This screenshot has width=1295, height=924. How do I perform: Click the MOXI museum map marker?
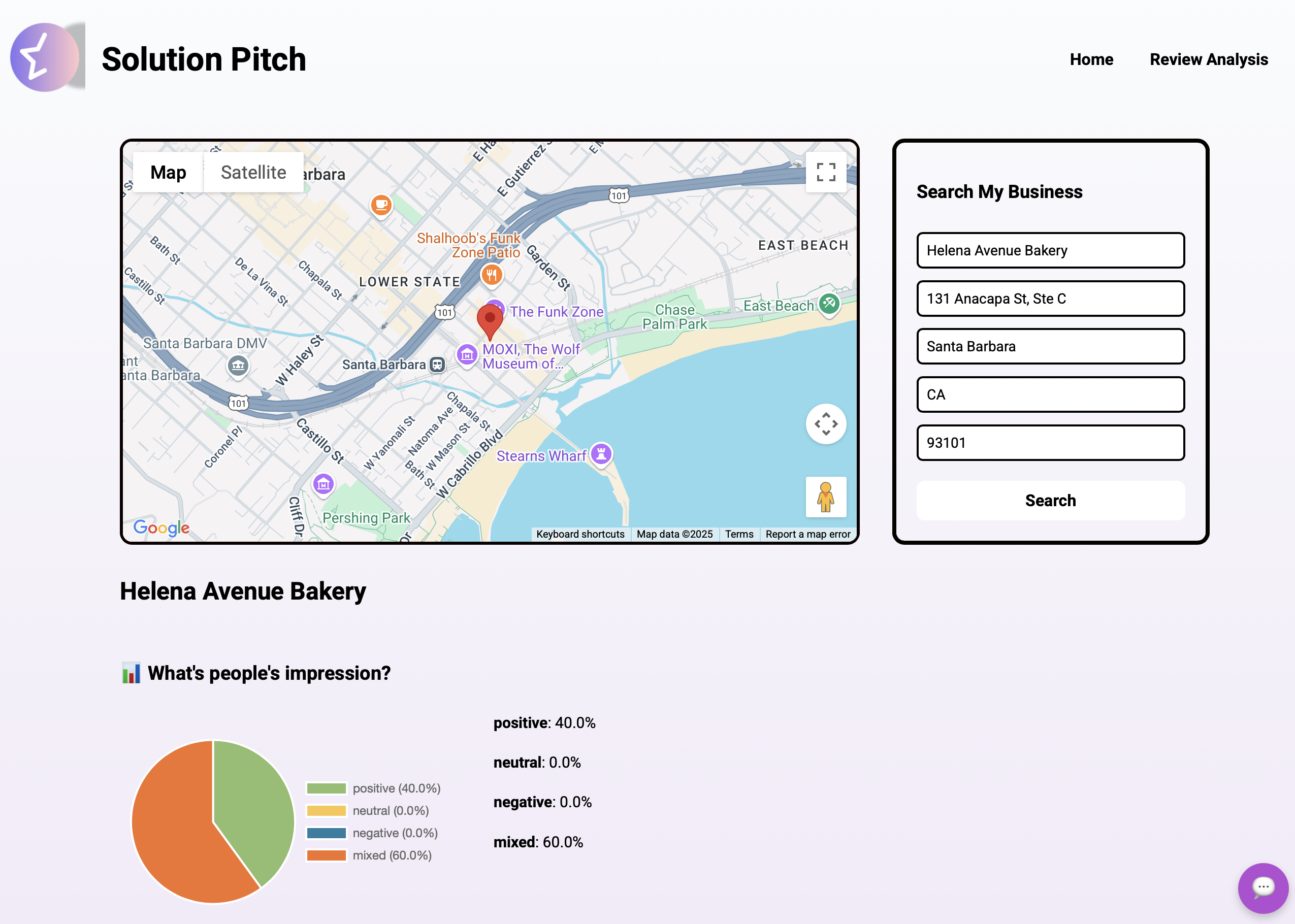pyautogui.click(x=467, y=354)
